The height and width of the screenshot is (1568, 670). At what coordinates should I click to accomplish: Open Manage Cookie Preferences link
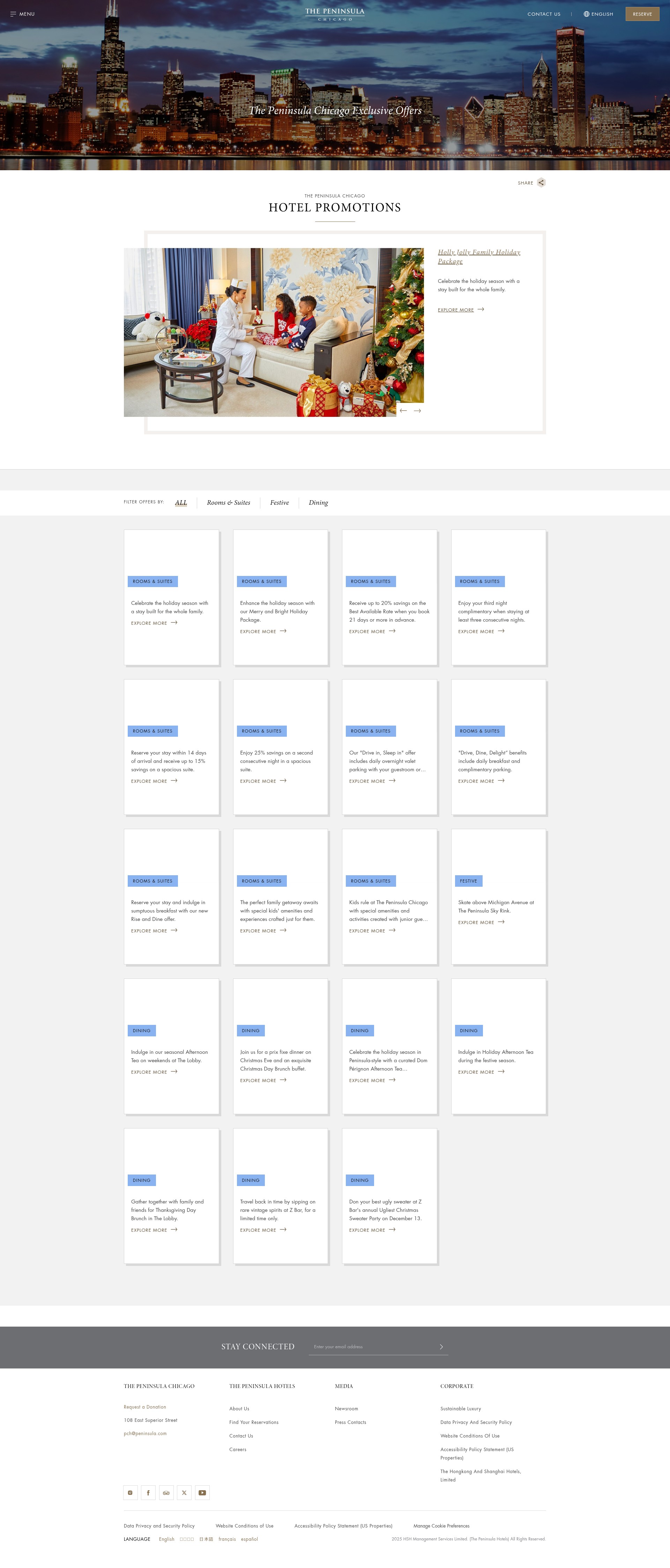441,1526
